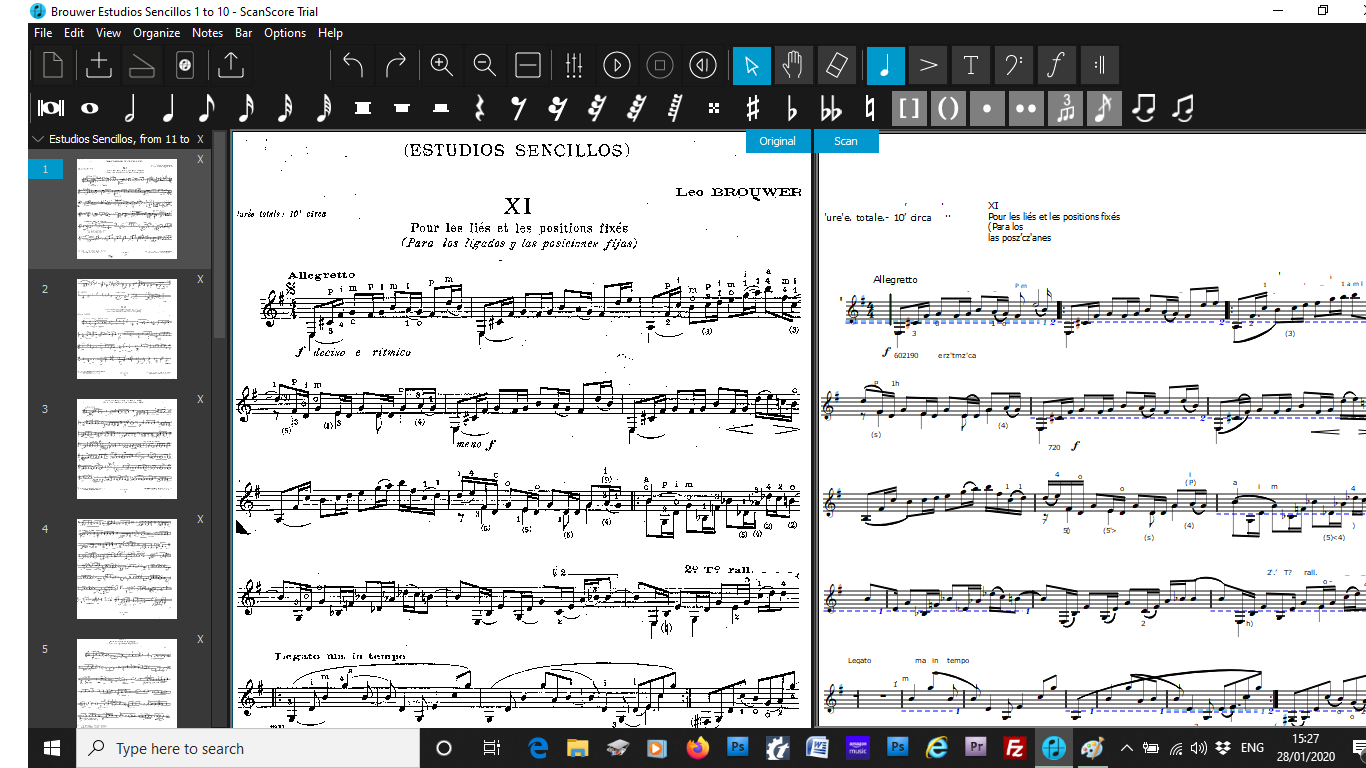Select the half note

[x=129, y=108]
